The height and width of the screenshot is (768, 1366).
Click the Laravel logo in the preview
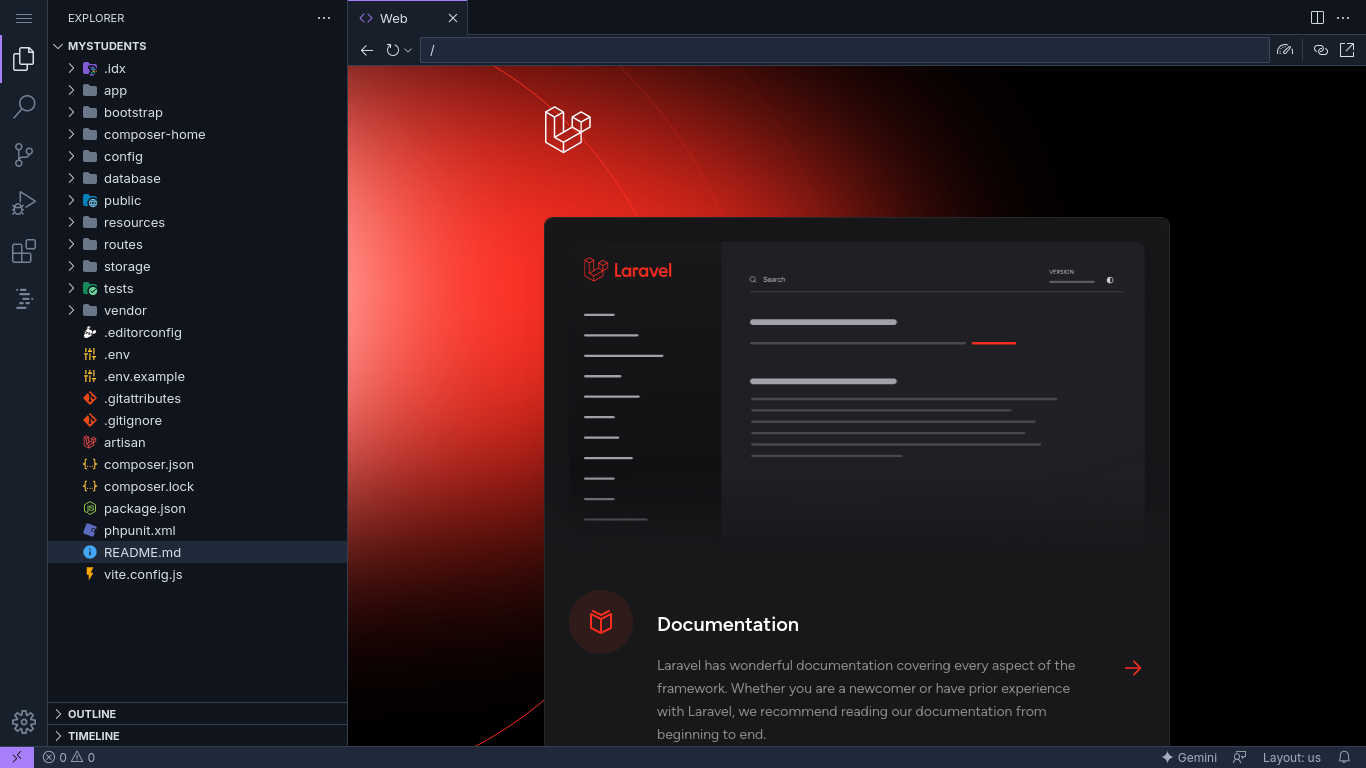(x=568, y=129)
